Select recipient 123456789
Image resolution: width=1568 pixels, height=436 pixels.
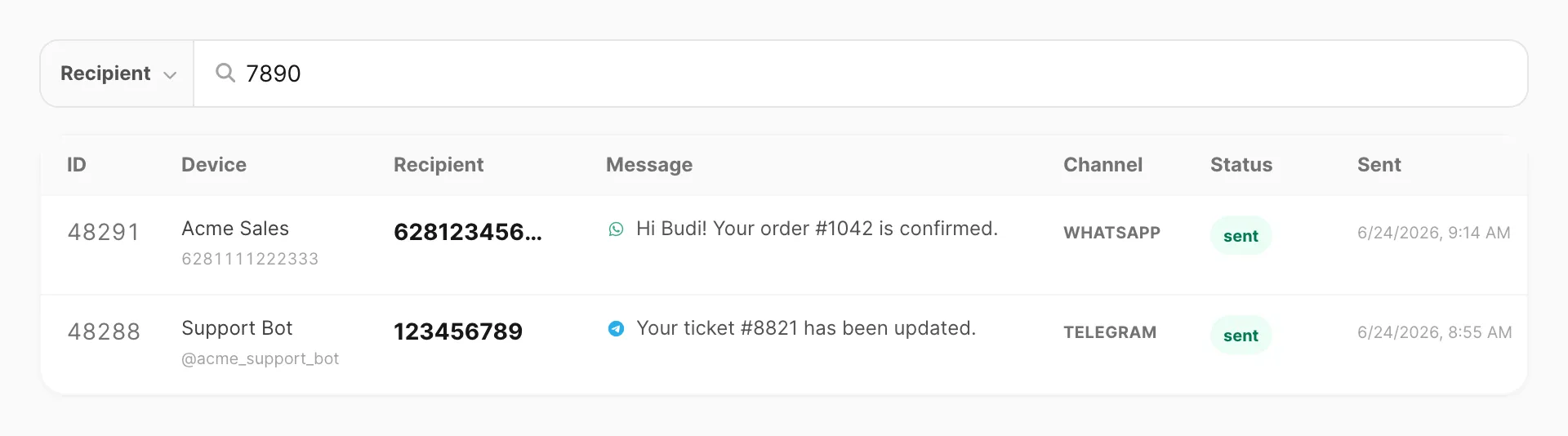458,332
